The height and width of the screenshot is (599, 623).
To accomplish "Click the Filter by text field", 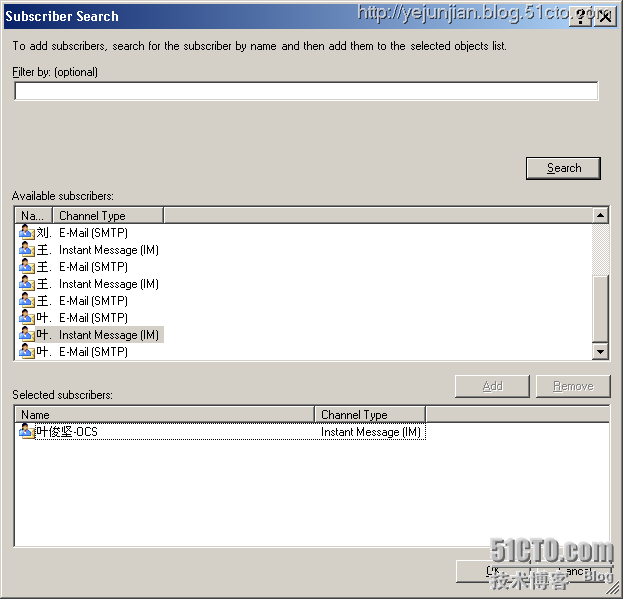I will pos(306,91).
